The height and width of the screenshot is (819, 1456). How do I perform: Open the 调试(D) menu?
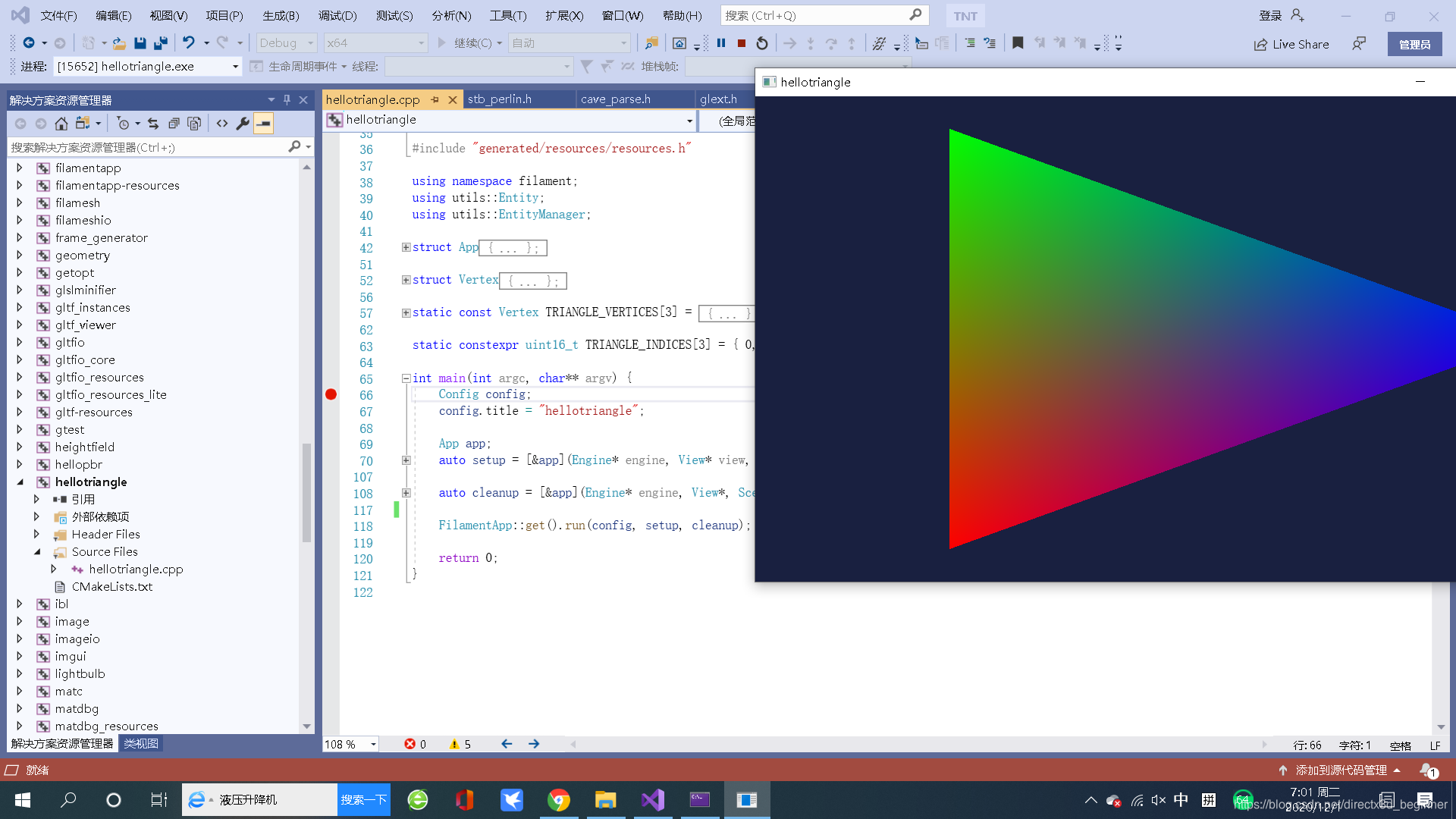click(337, 15)
